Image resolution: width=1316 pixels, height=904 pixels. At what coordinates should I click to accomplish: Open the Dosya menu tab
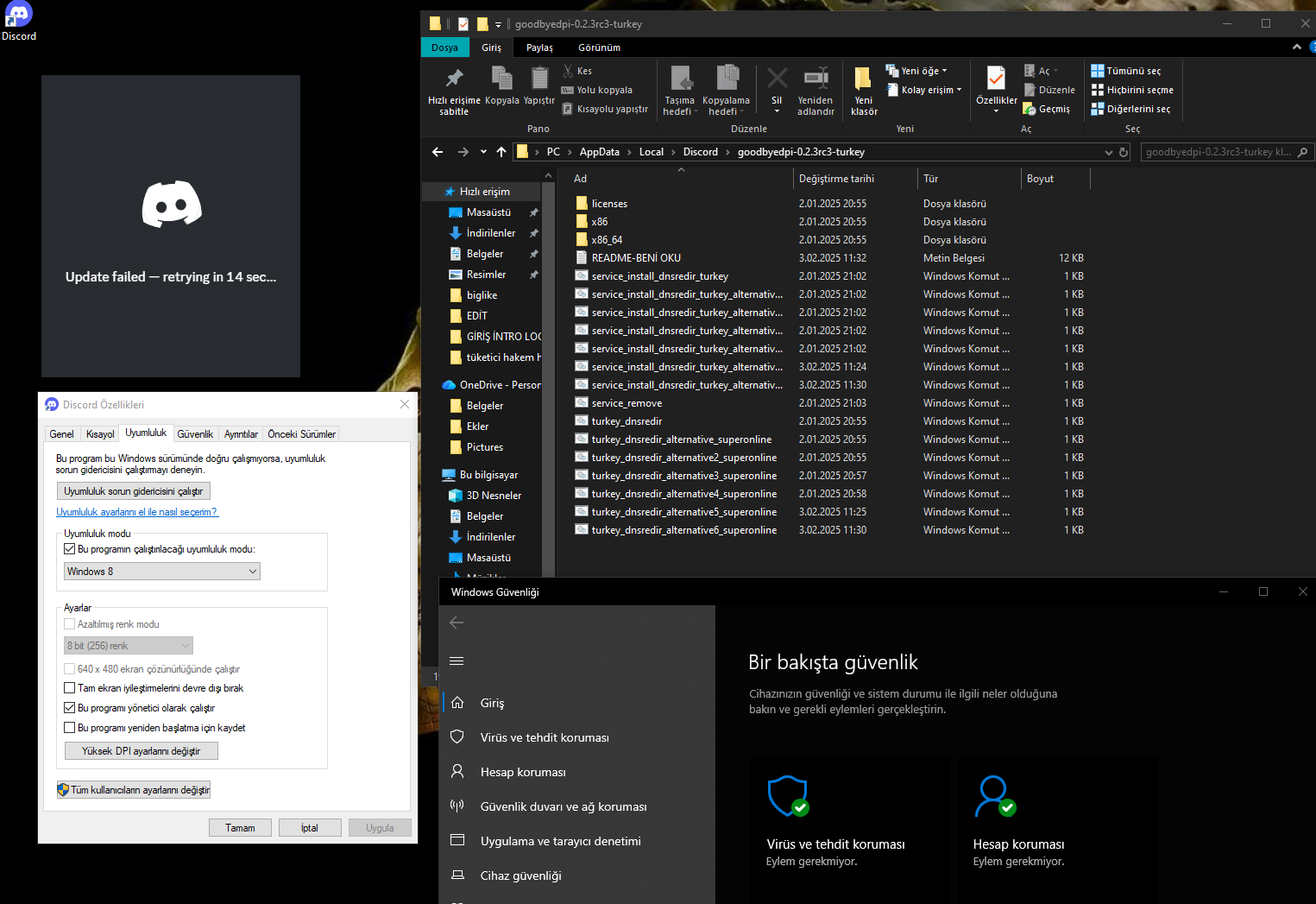click(x=444, y=47)
